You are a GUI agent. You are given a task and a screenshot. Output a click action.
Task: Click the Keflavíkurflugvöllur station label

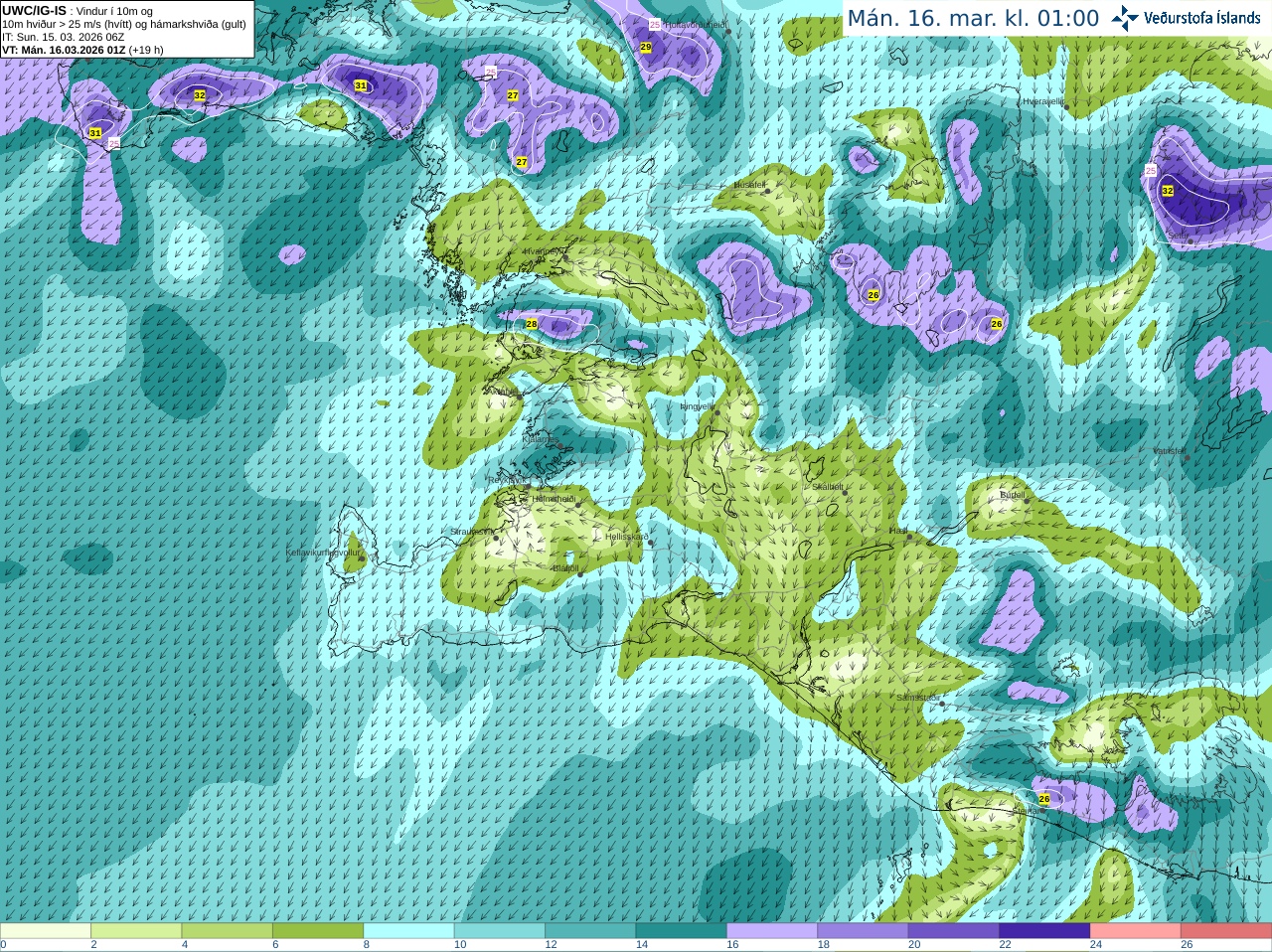click(x=323, y=553)
